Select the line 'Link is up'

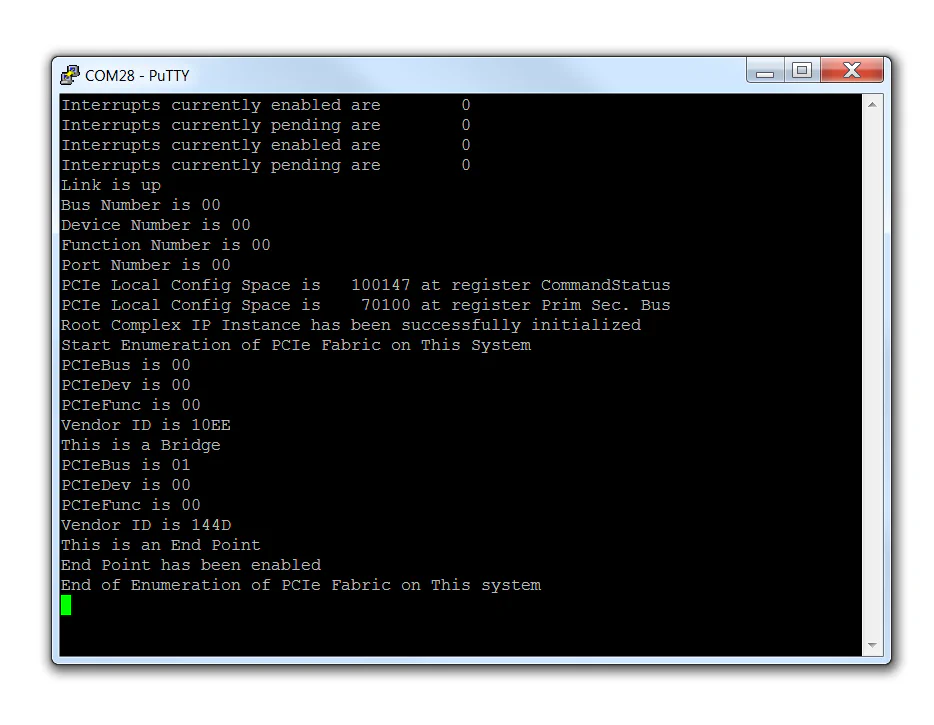(110, 184)
